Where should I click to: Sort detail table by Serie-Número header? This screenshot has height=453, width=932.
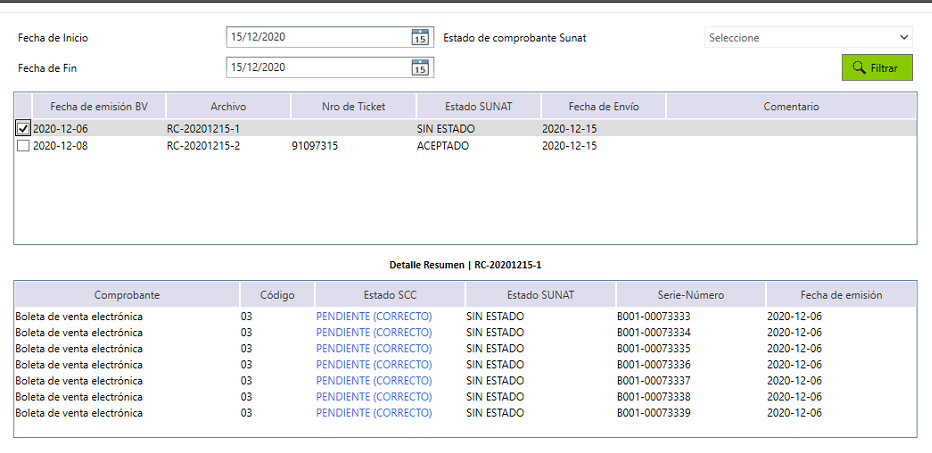[x=691, y=295]
